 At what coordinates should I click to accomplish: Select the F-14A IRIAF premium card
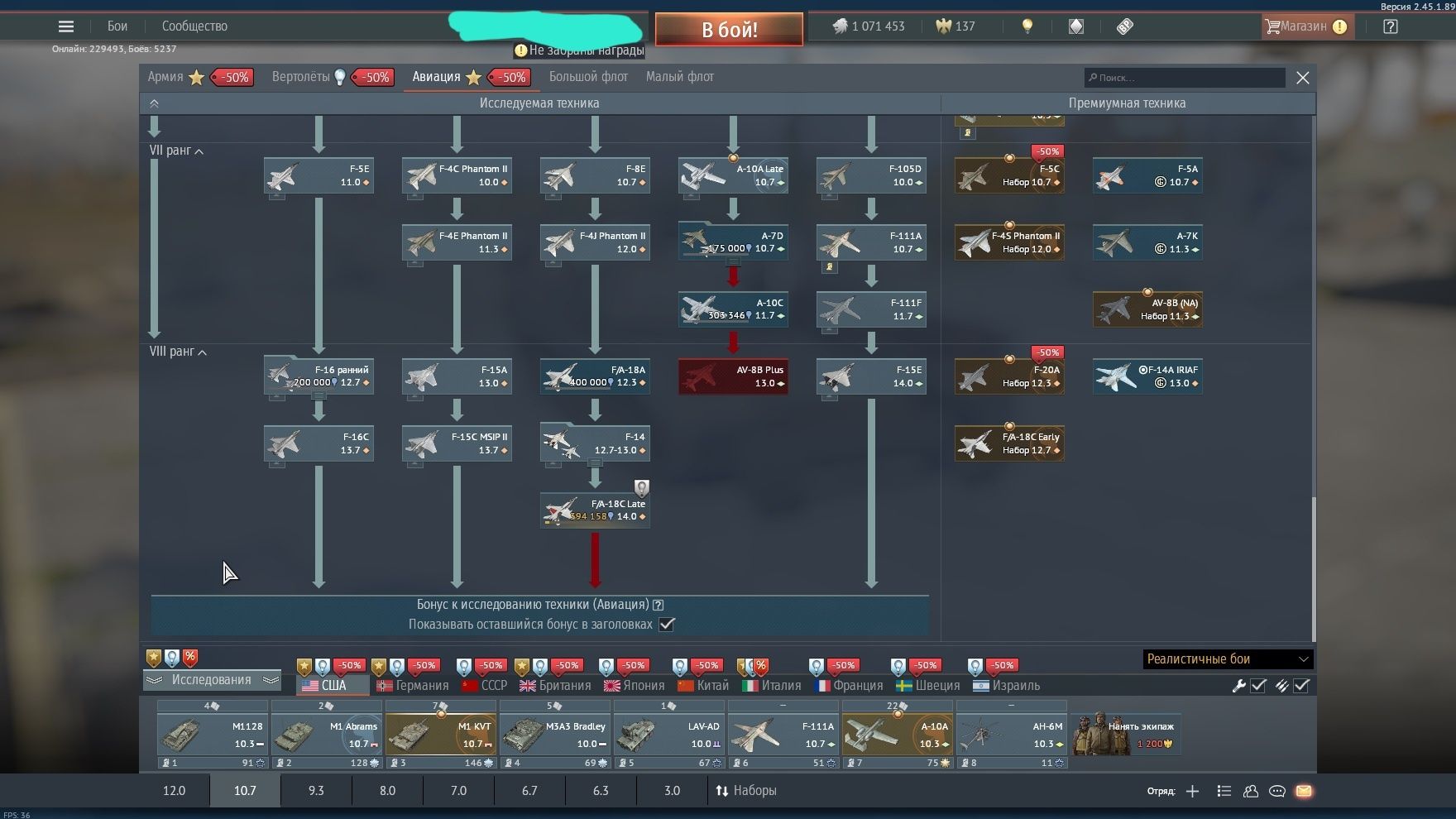pyautogui.click(x=1147, y=376)
